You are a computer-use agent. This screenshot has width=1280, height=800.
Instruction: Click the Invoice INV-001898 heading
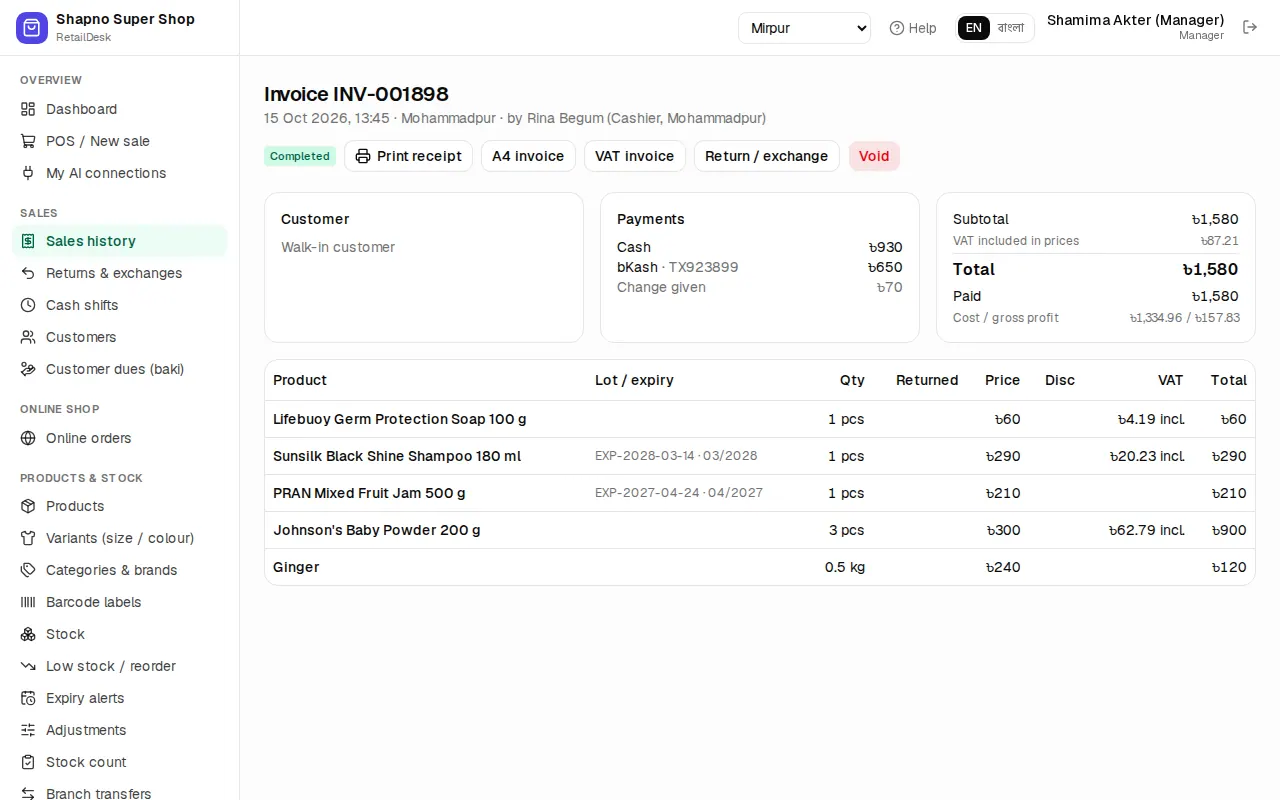[356, 94]
